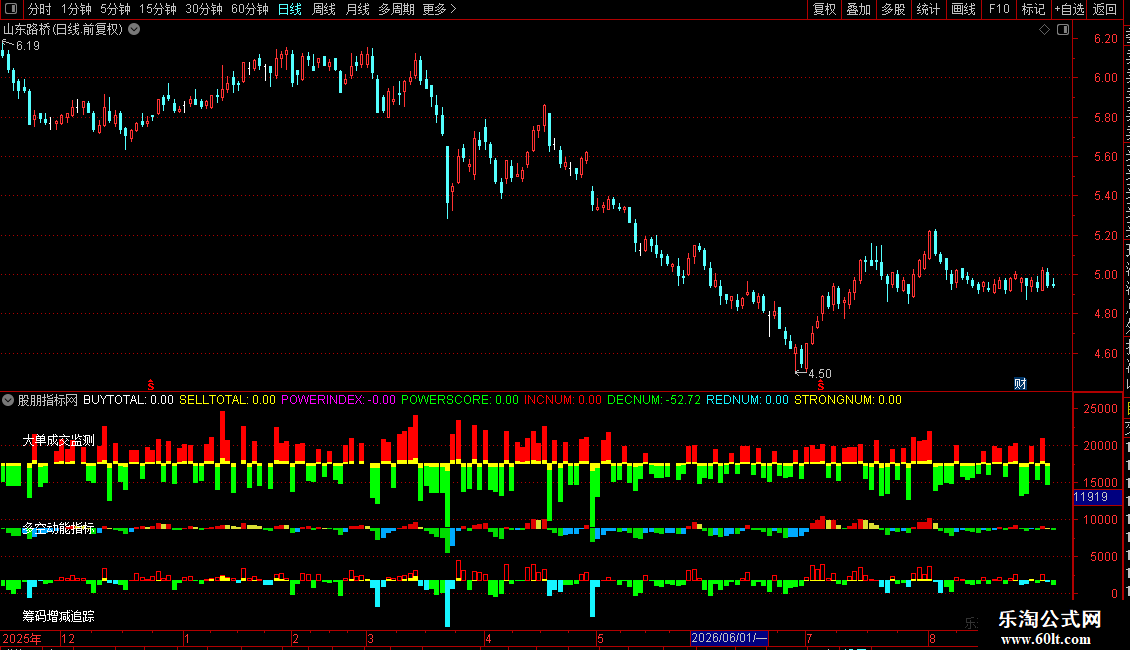Select the 分时 intraday tab
This screenshot has height=650, width=1130.
click(x=40, y=9)
